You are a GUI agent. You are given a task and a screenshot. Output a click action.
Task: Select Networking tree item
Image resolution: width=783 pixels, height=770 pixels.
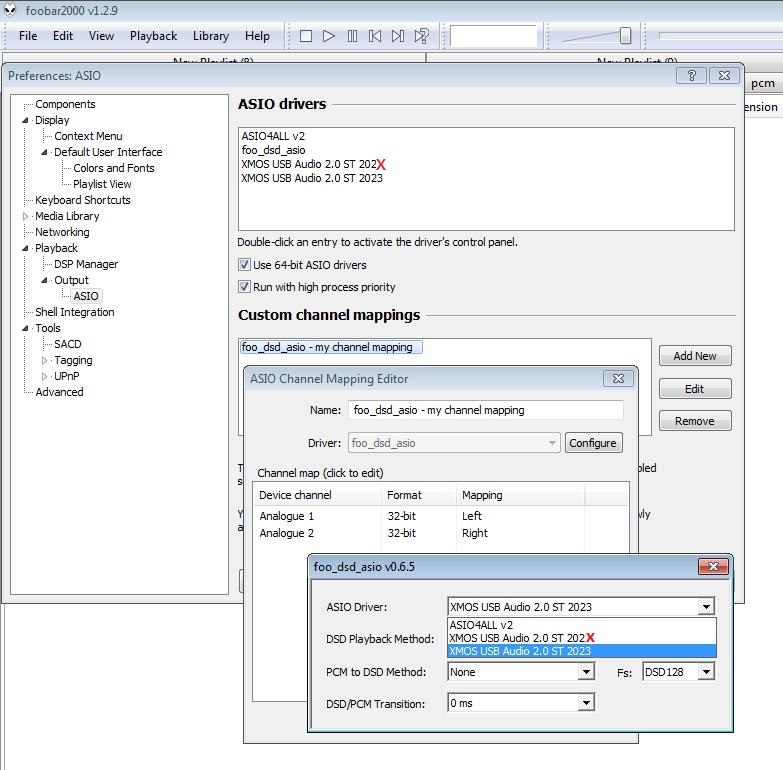(x=62, y=232)
